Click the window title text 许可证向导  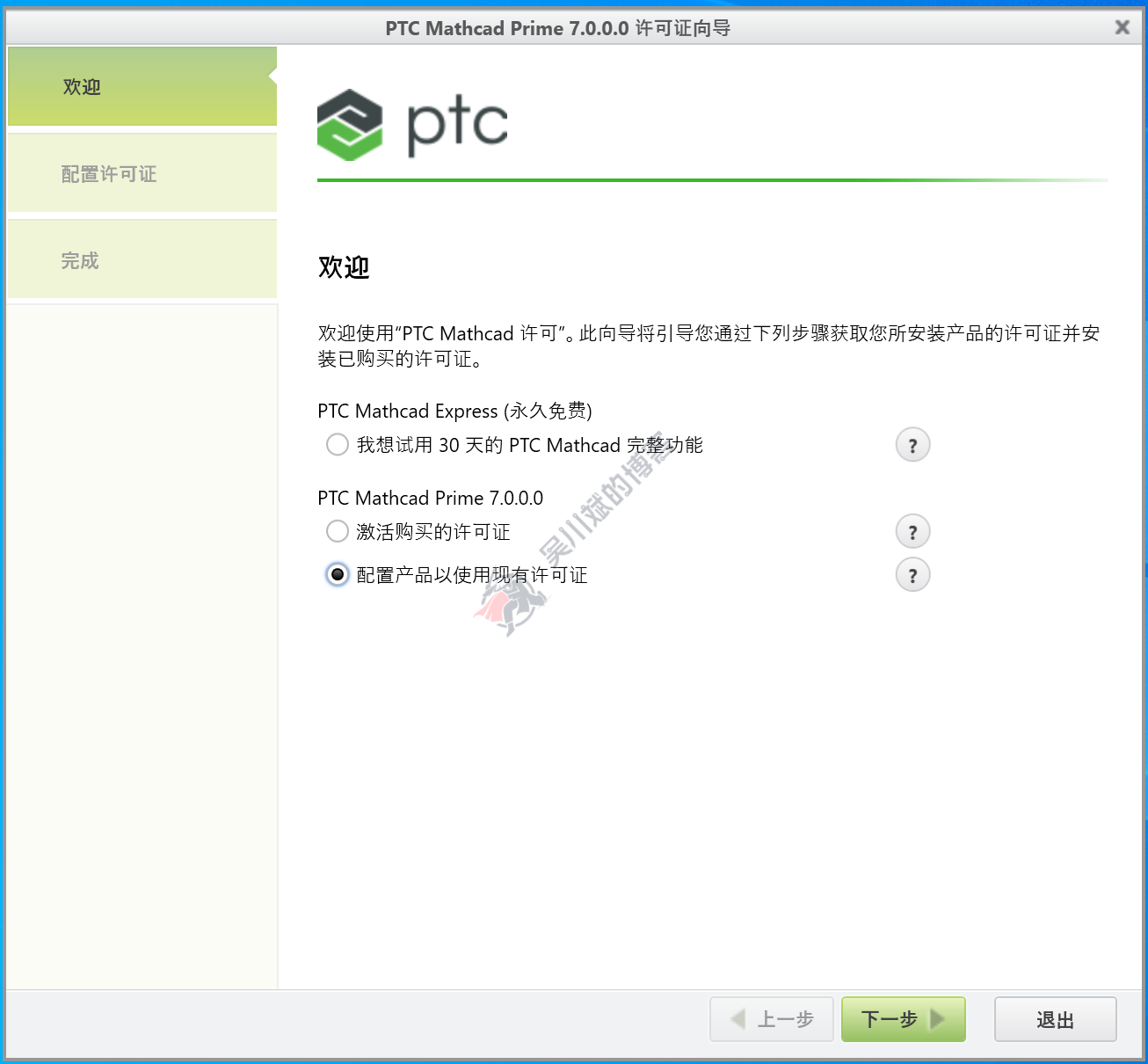[683, 28]
